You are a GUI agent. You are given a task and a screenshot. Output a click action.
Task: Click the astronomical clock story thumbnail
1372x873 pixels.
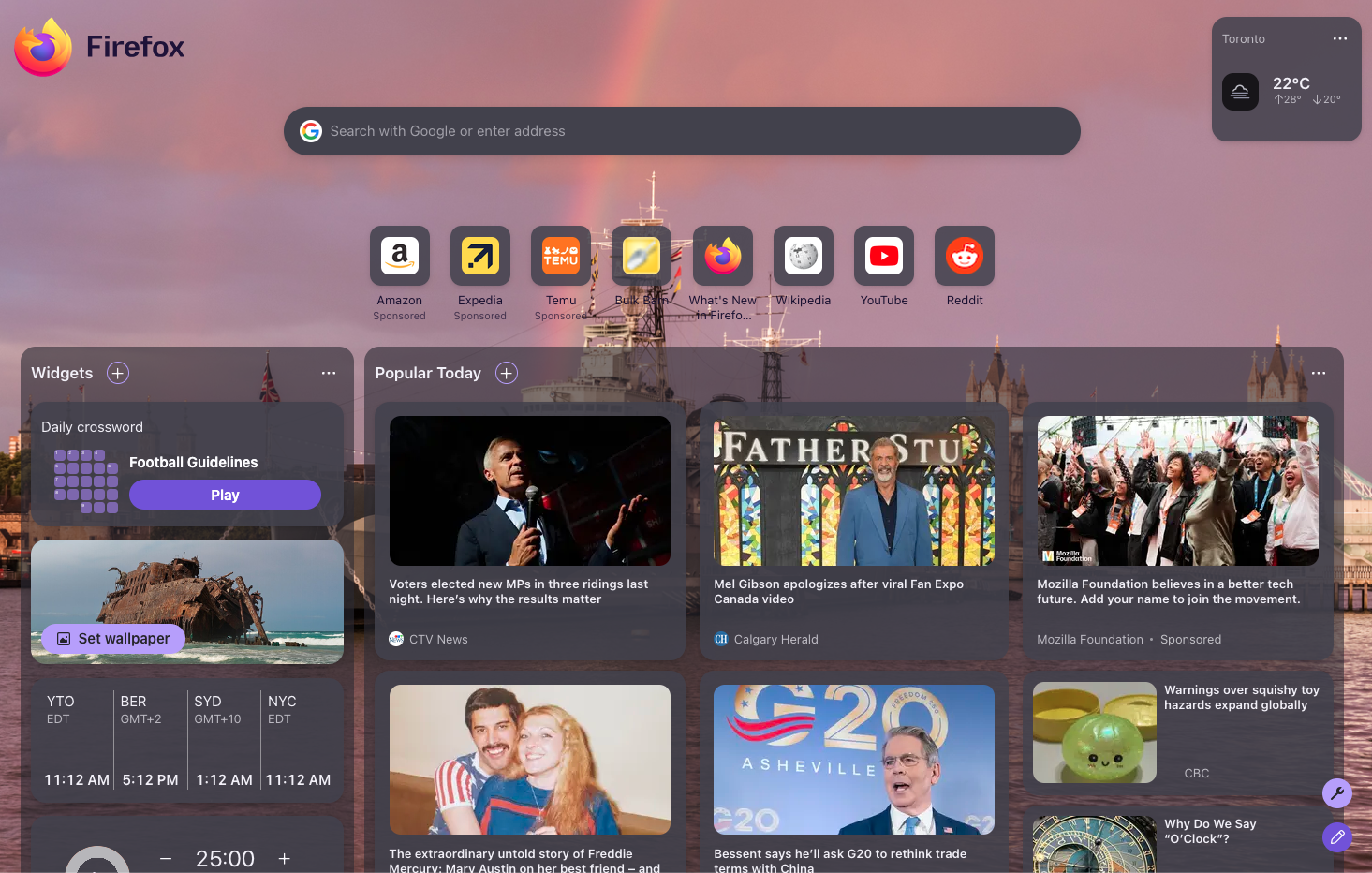tap(1095, 845)
